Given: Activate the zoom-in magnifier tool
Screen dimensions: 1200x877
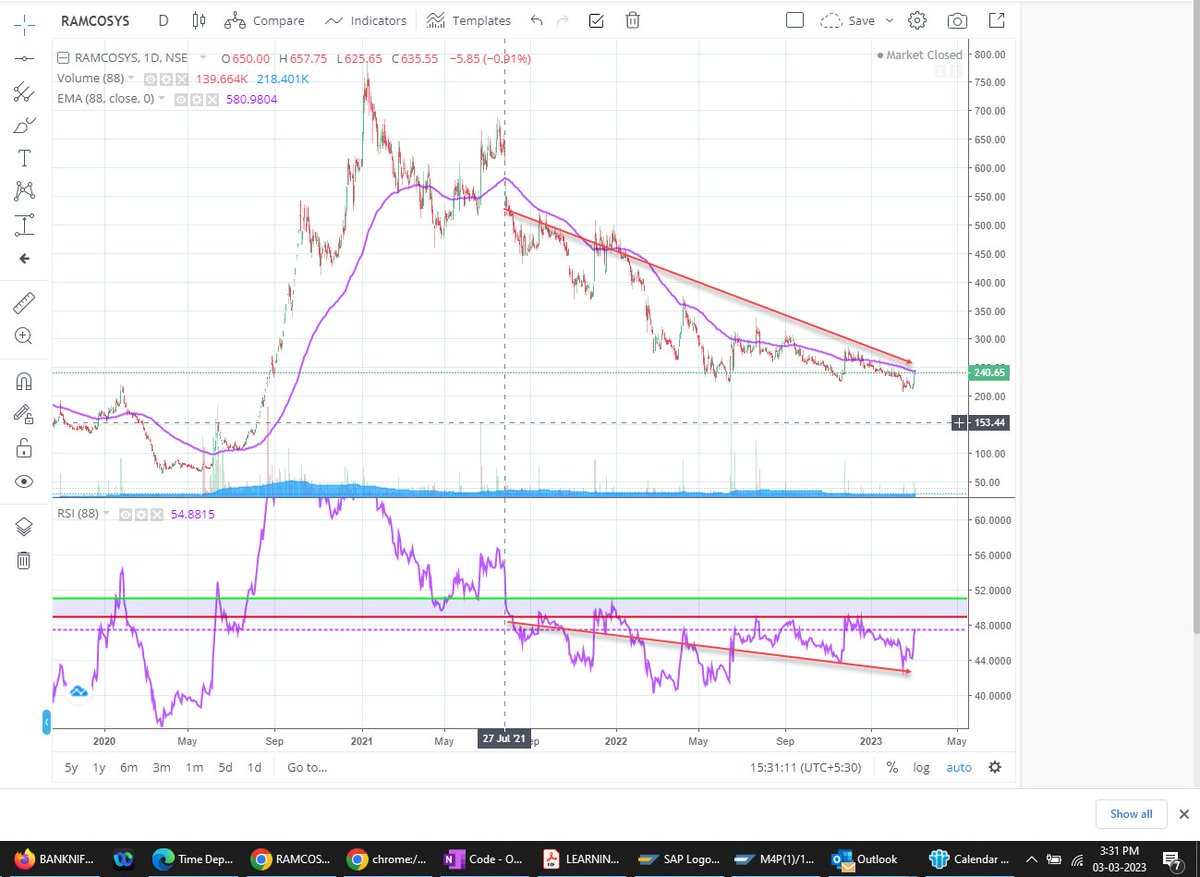Looking at the screenshot, I should pyautogui.click(x=24, y=337).
